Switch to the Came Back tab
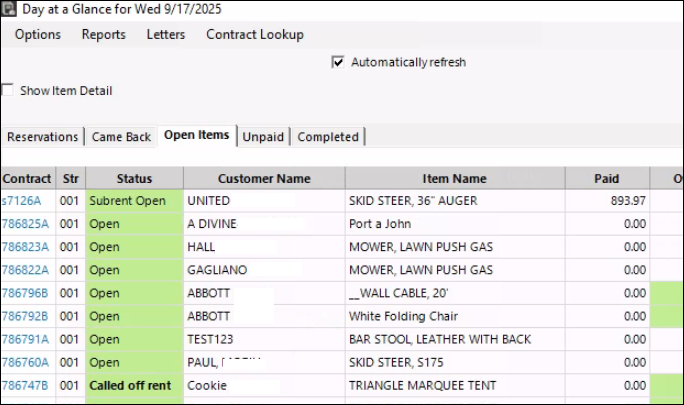The image size is (684, 405). pyautogui.click(x=122, y=137)
